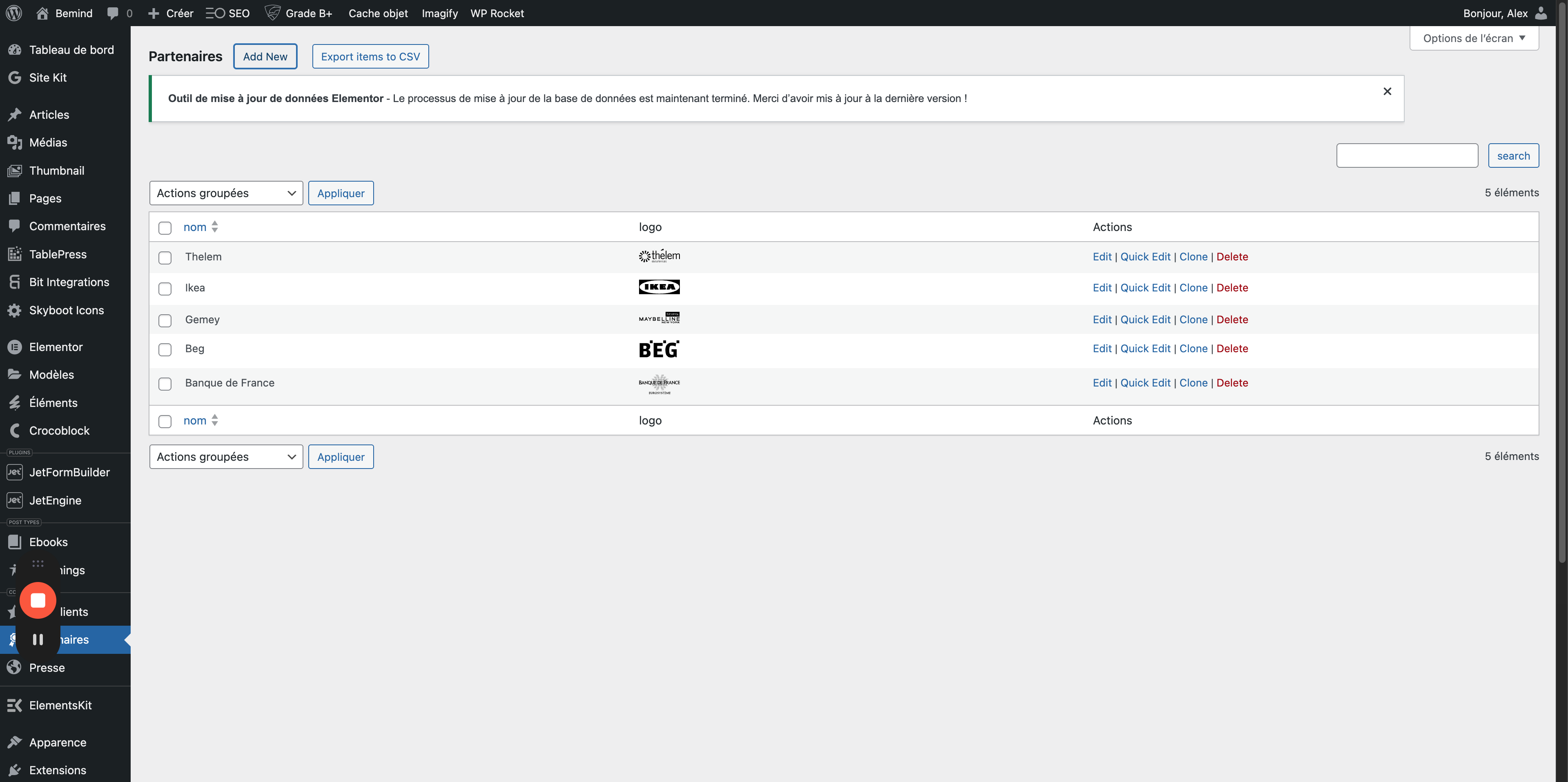Viewport: 1568px width, 782px height.
Task: Click the Modèles folder icon
Action: [15, 374]
